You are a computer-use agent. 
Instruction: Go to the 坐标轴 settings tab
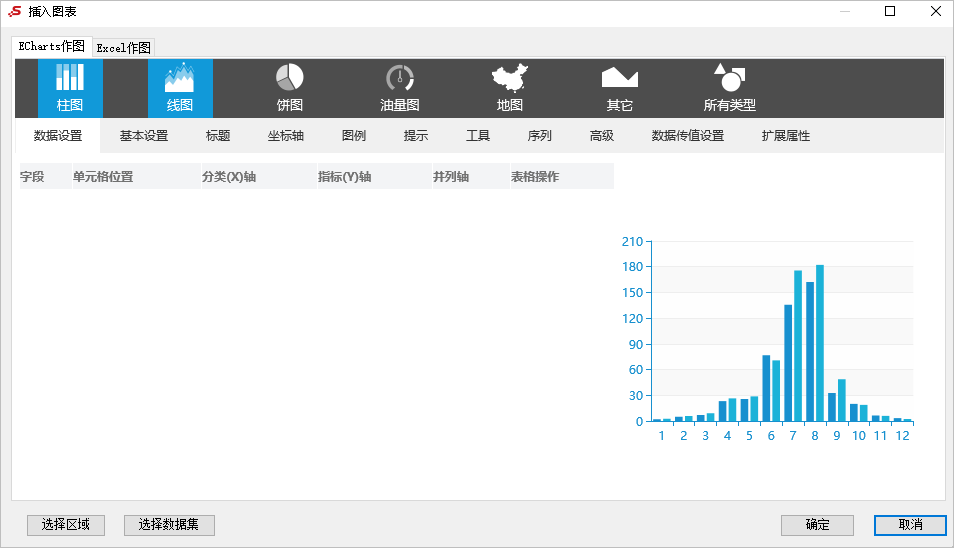286,136
